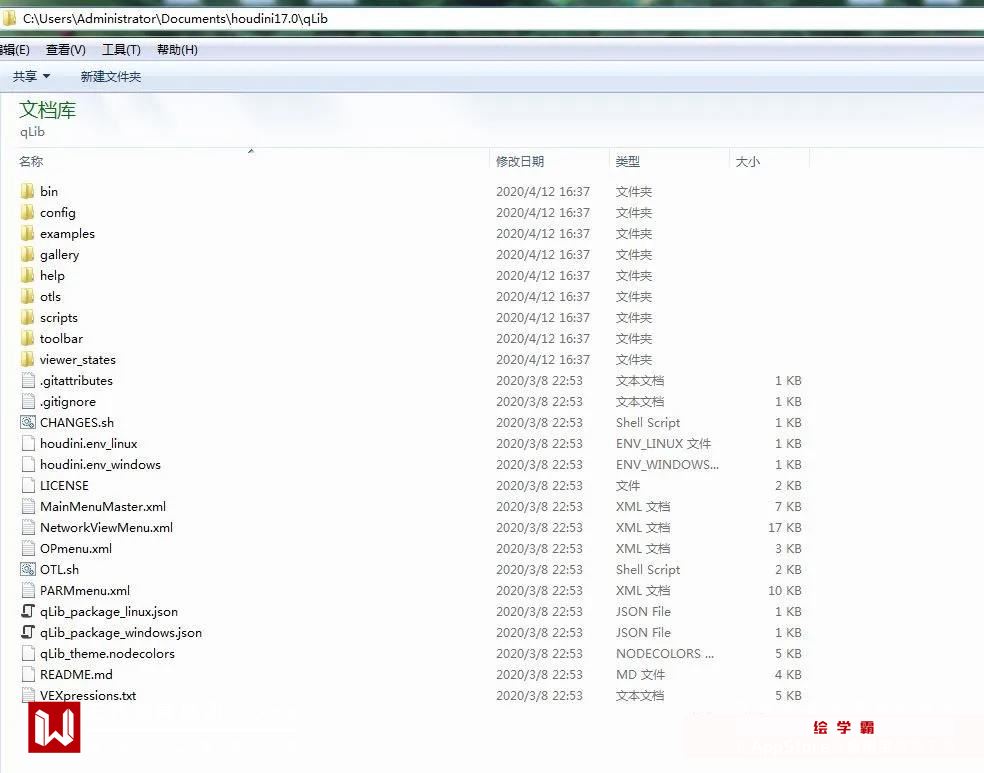Screen dimensions: 984x773
Task: Click the NODECOLORS type cell
Action: 665,654
